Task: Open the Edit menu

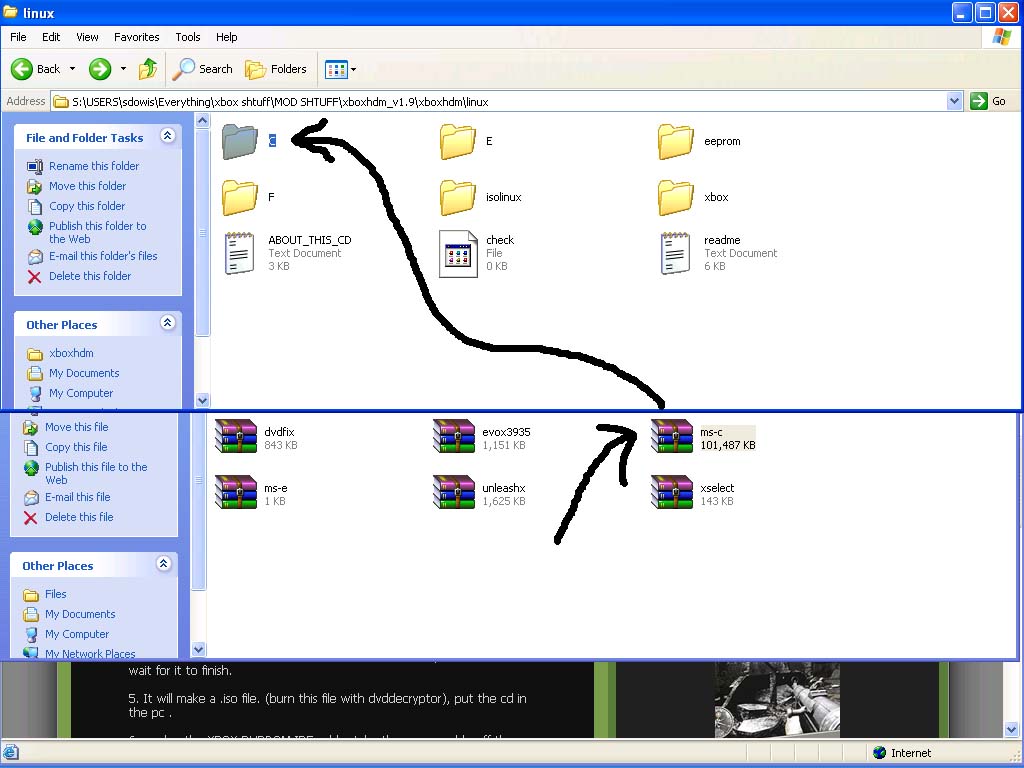Action: point(51,37)
